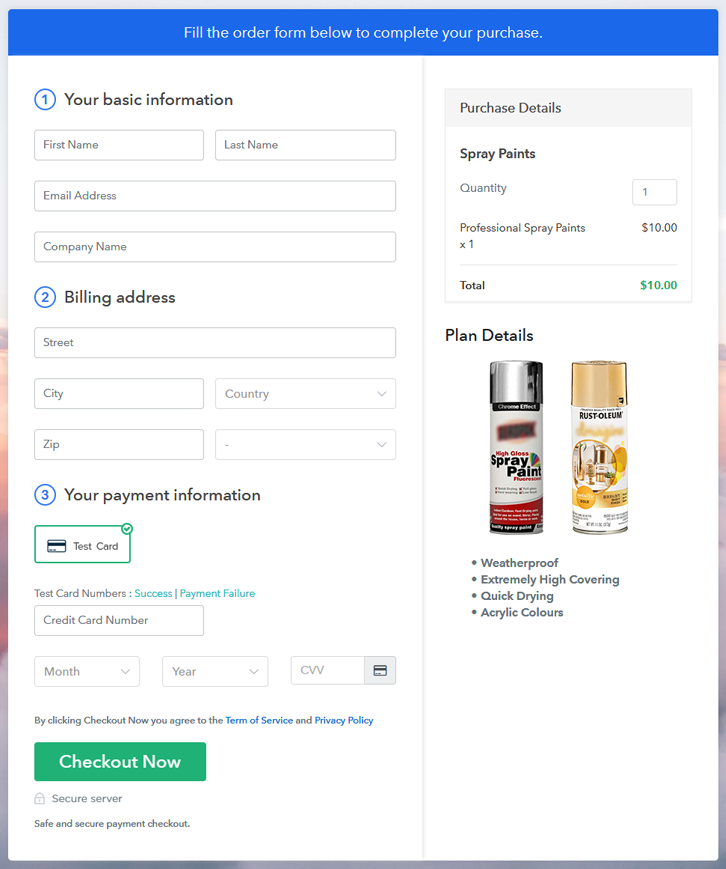Open the Country dropdown
The height and width of the screenshot is (869, 726).
305,394
